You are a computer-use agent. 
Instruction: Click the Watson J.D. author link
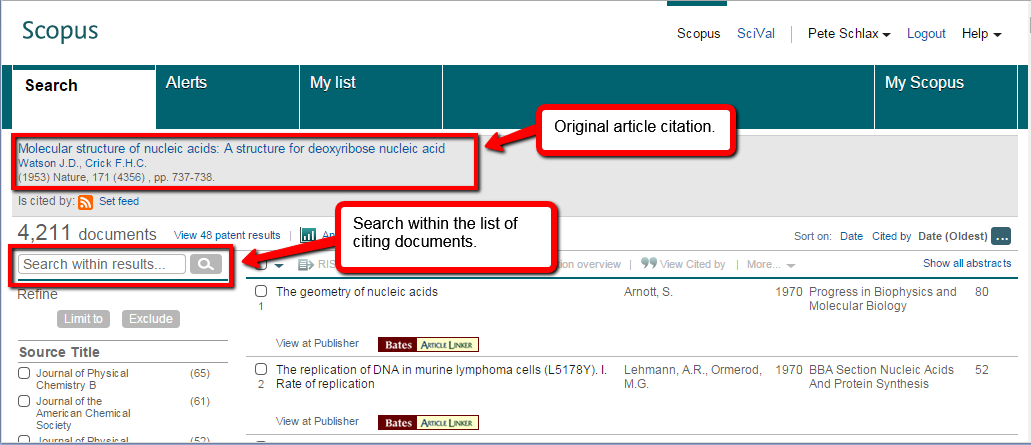click(48, 163)
